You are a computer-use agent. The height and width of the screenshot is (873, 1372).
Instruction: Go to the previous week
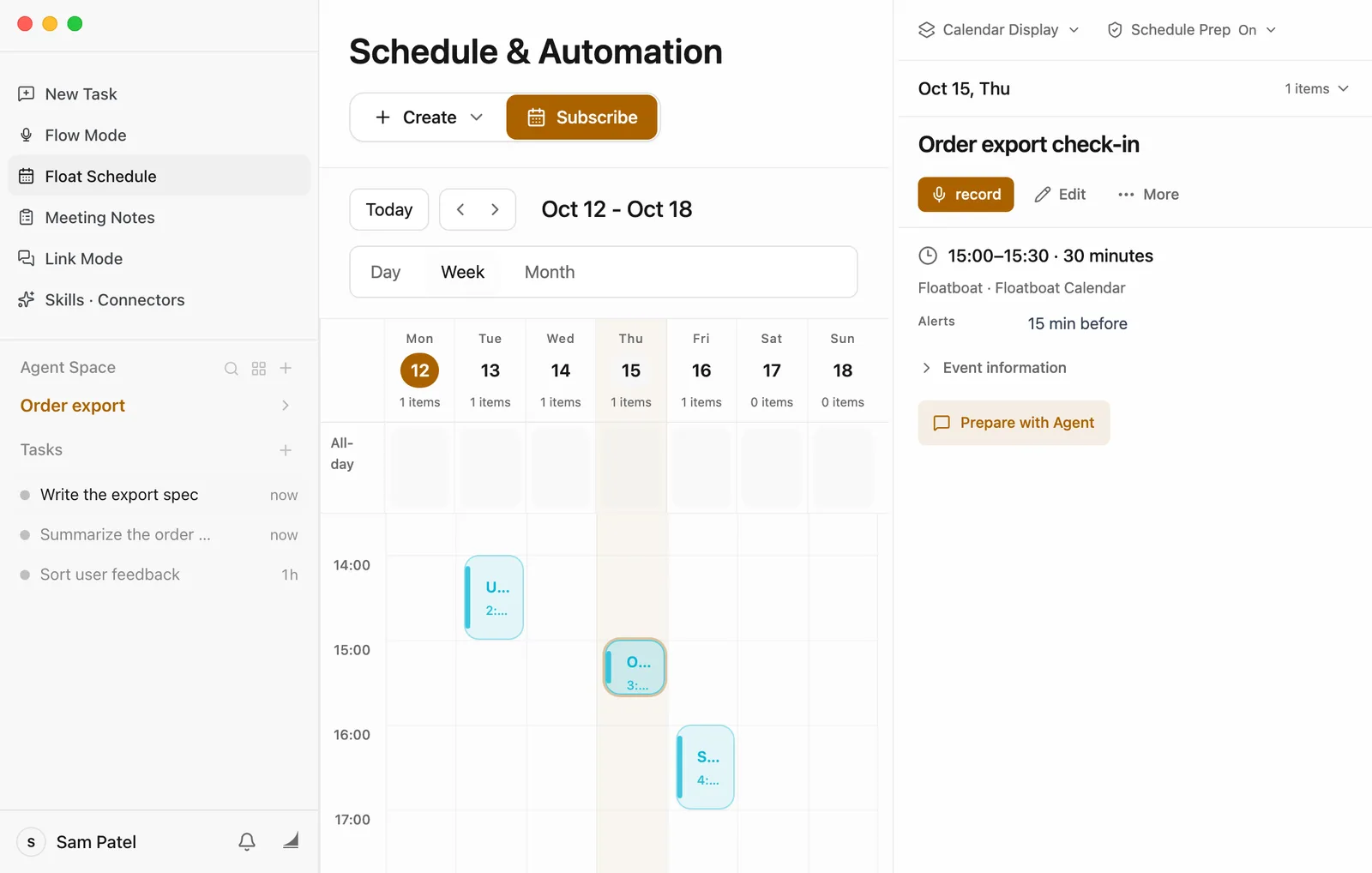[x=460, y=209]
